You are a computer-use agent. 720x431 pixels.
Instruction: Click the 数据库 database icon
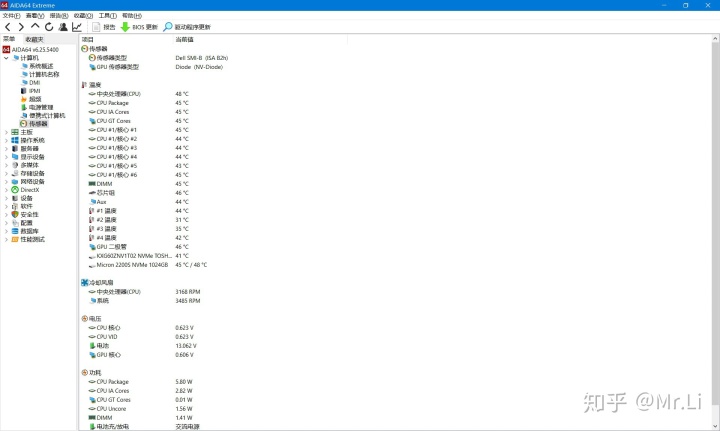[15, 231]
